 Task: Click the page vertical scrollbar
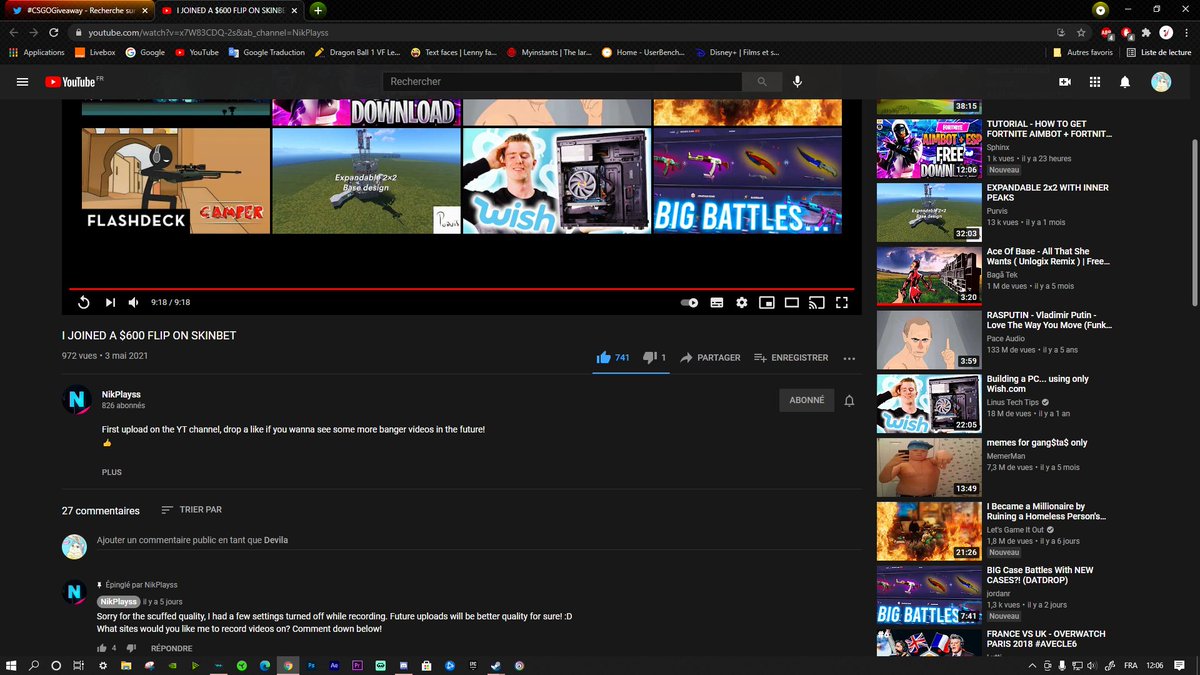[1194, 222]
